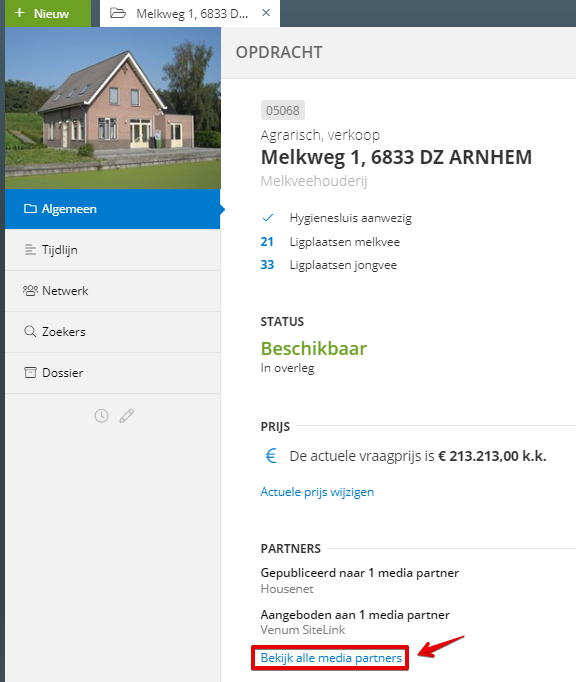The height and width of the screenshot is (682, 576).
Task: Click the clock history icon in sidebar
Action: [101, 416]
